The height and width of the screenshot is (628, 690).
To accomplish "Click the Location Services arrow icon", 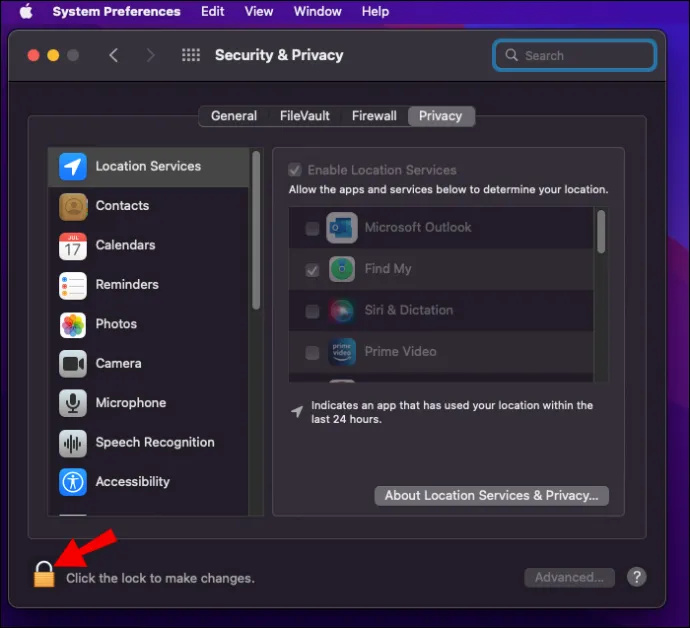I will pyautogui.click(x=73, y=166).
